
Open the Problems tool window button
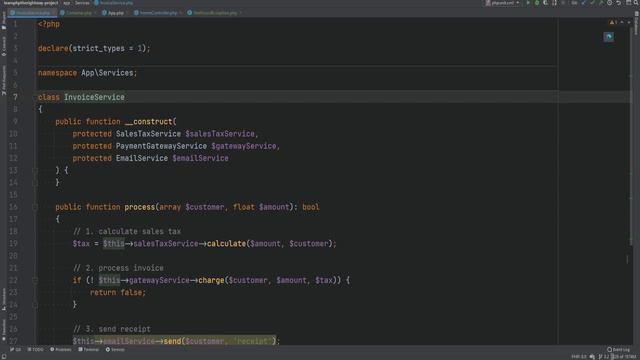(x=60, y=350)
